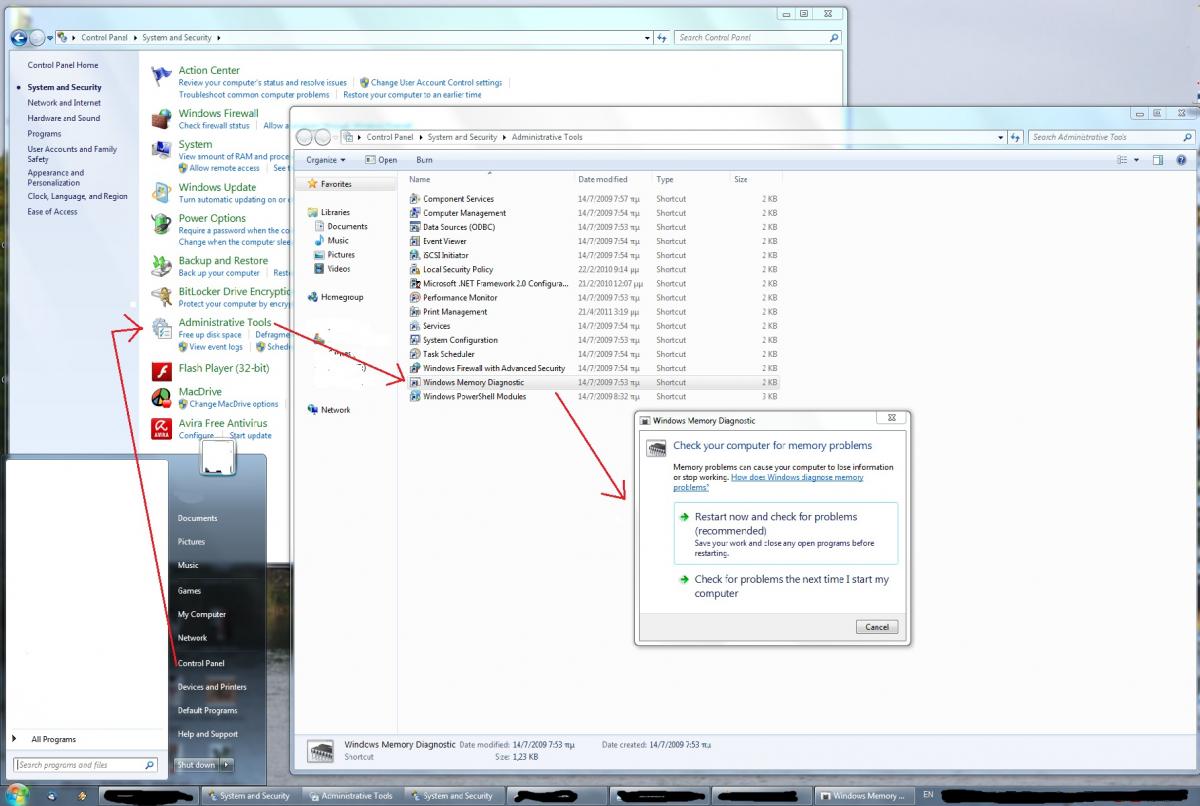Select Favorites in the navigation pane
The height and width of the screenshot is (806, 1200).
[x=336, y=184]
